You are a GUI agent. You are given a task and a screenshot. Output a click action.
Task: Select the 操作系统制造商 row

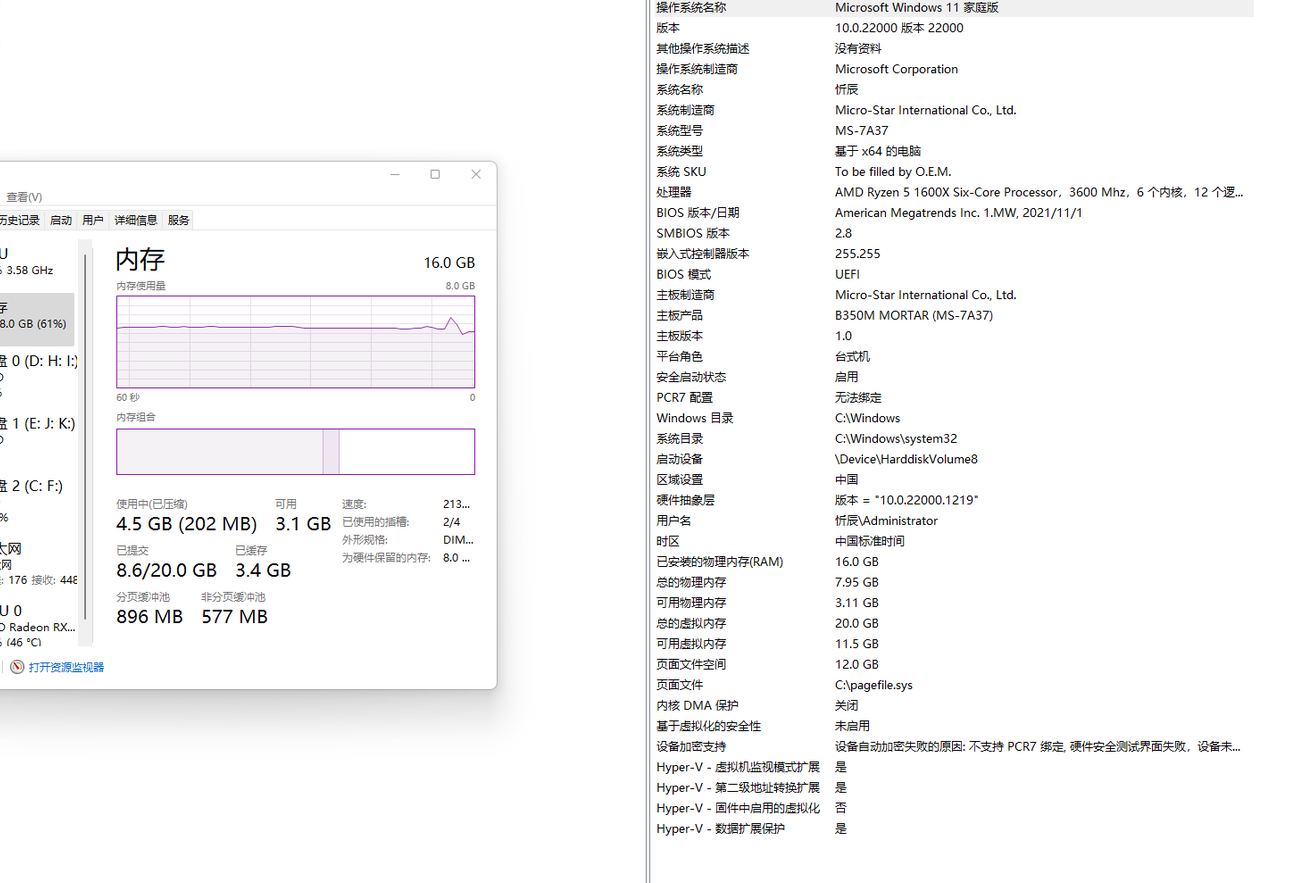click(x=952, y=69)
